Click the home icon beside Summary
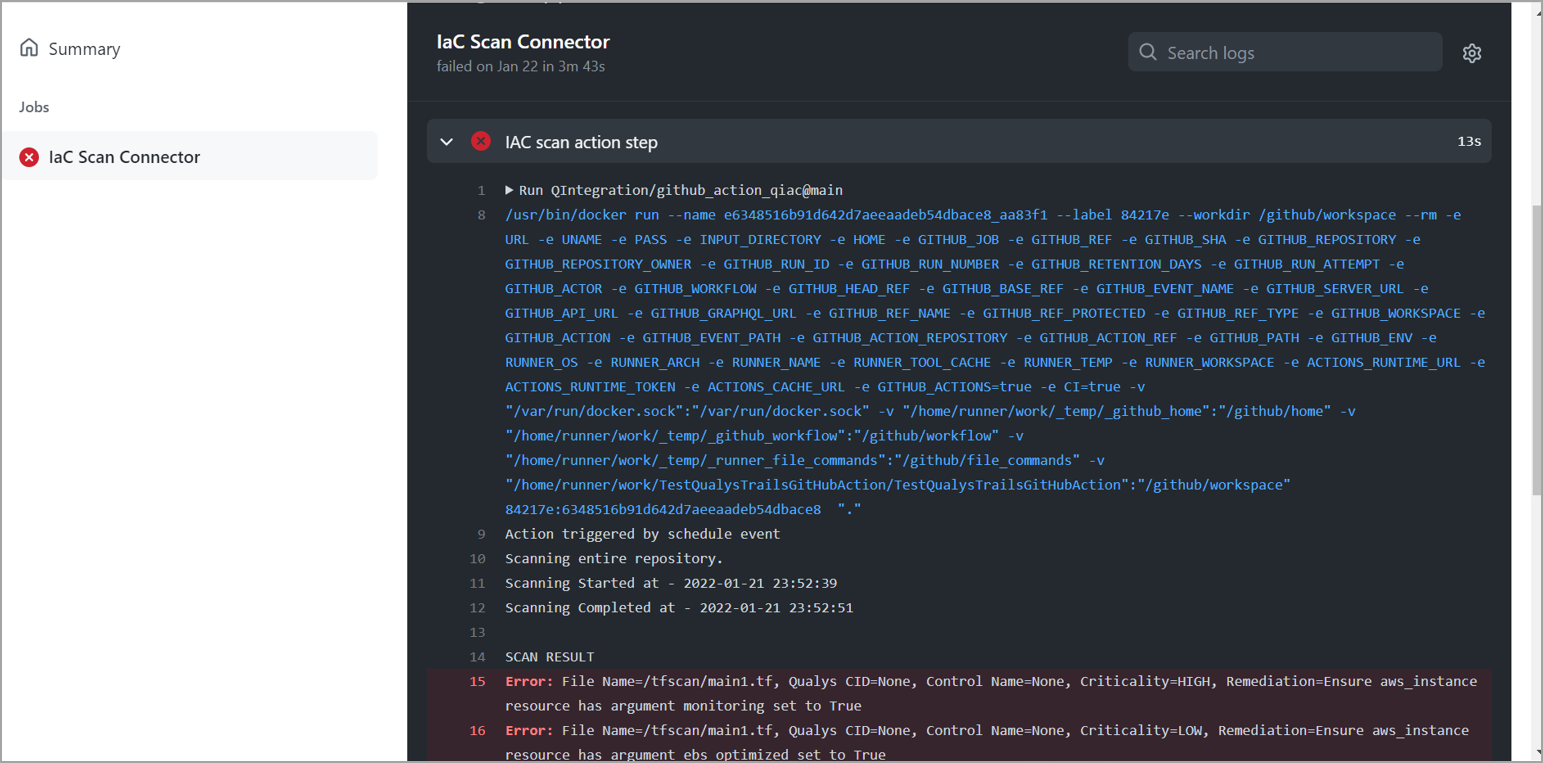 pos(29,48)
